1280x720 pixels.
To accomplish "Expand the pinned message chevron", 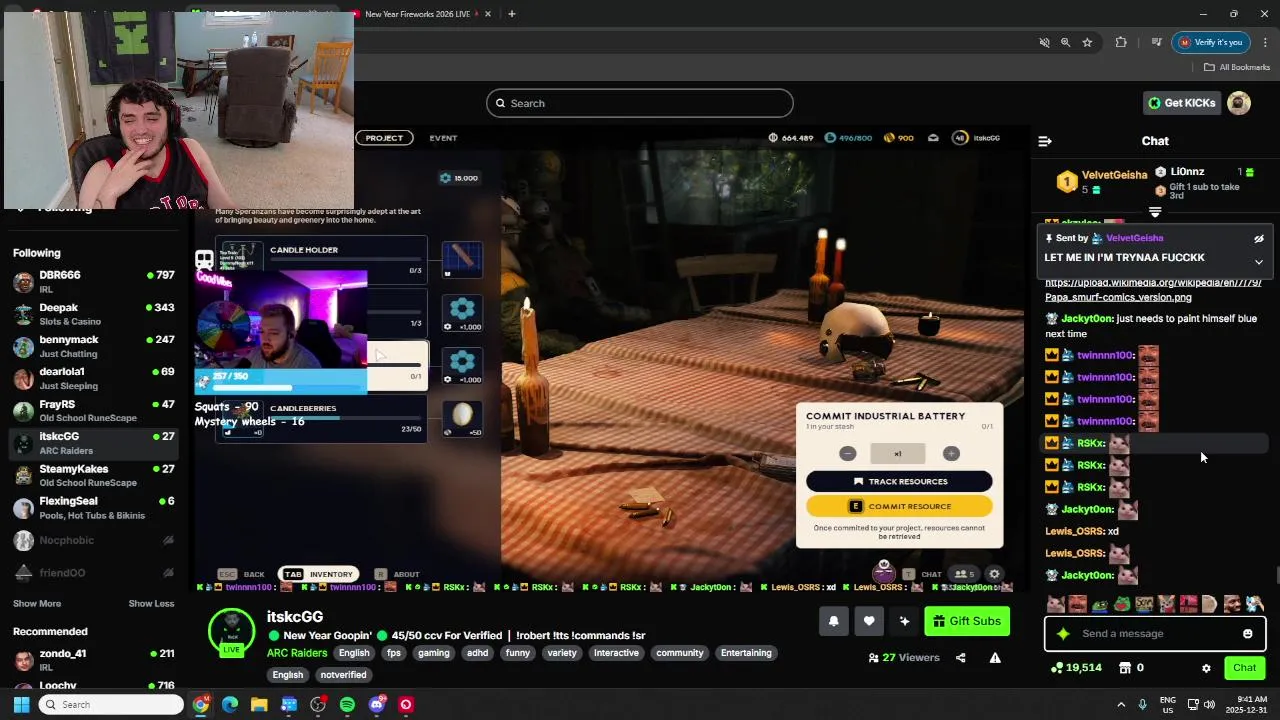I will 1259,262.
